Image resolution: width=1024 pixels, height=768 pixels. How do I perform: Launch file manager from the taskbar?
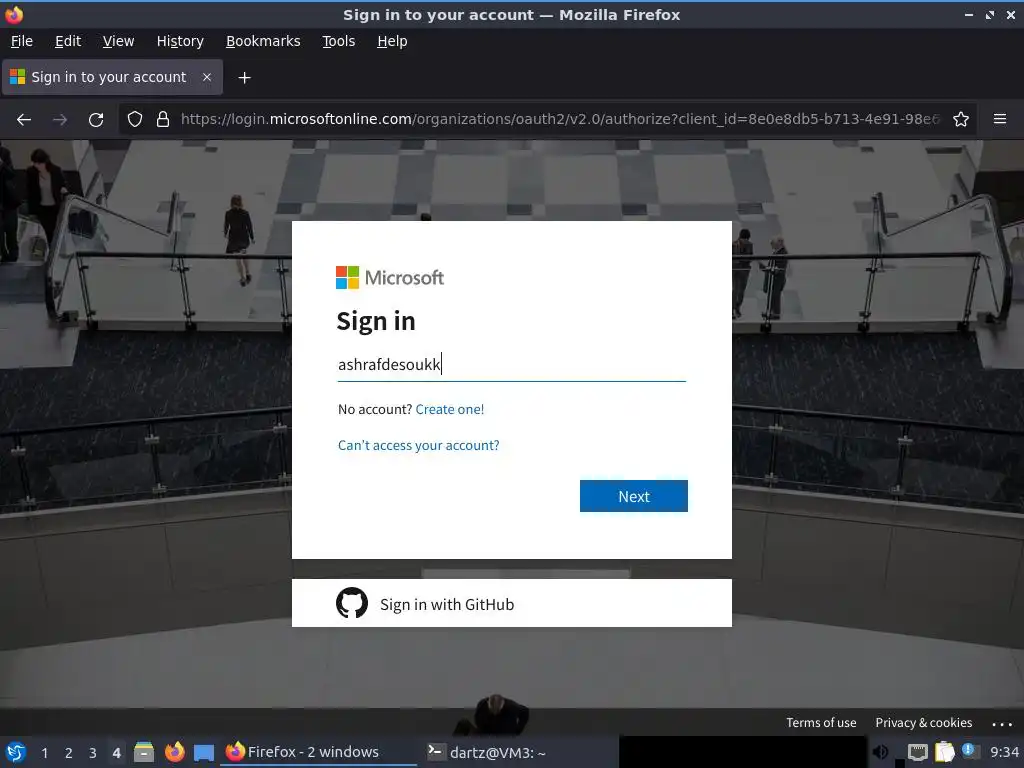click(144, 752)
